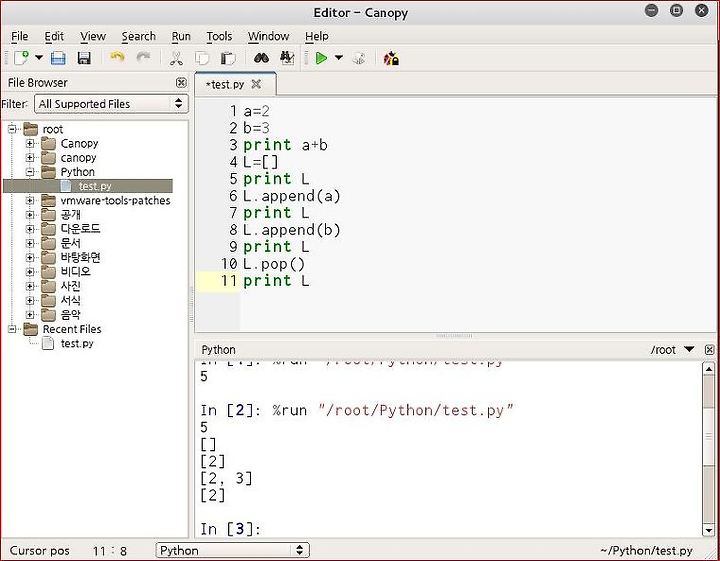The height and width of the screenshot is (561, 720).
Task: Open the View menu
Action: click(x=93, y=36)
